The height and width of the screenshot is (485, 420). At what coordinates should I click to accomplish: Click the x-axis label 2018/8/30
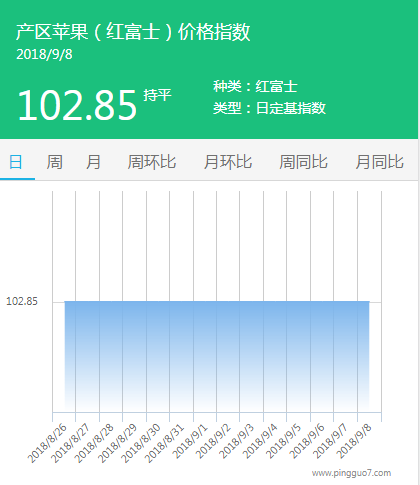(141, 443)
